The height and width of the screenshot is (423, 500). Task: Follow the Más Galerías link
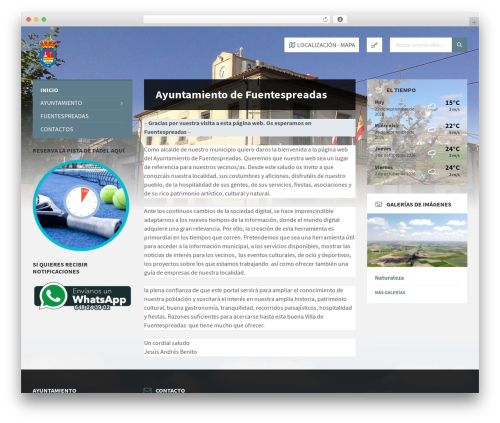pyautogui.click(x=390, y=292)
